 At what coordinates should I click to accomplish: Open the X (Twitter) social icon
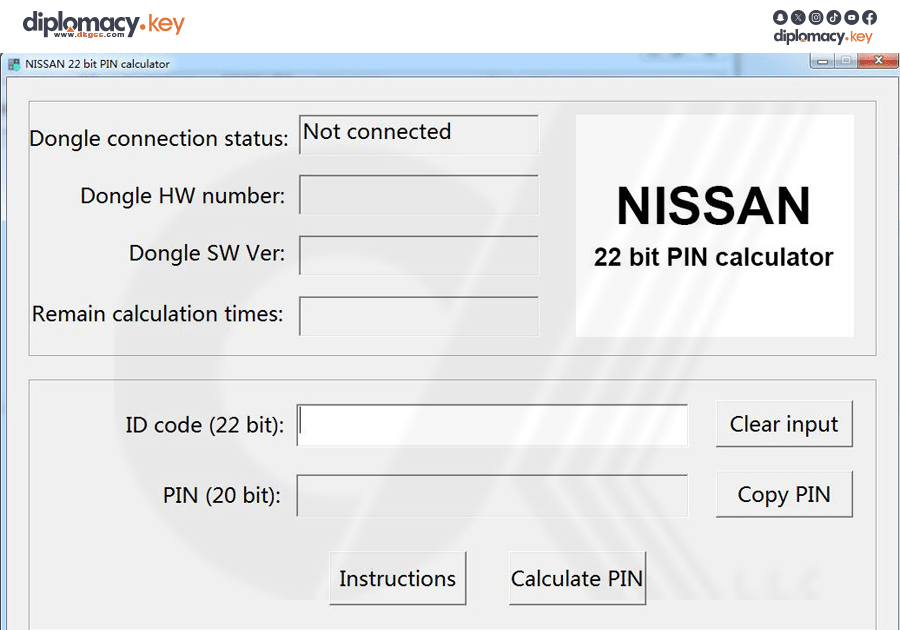click(x=798, y=17)
